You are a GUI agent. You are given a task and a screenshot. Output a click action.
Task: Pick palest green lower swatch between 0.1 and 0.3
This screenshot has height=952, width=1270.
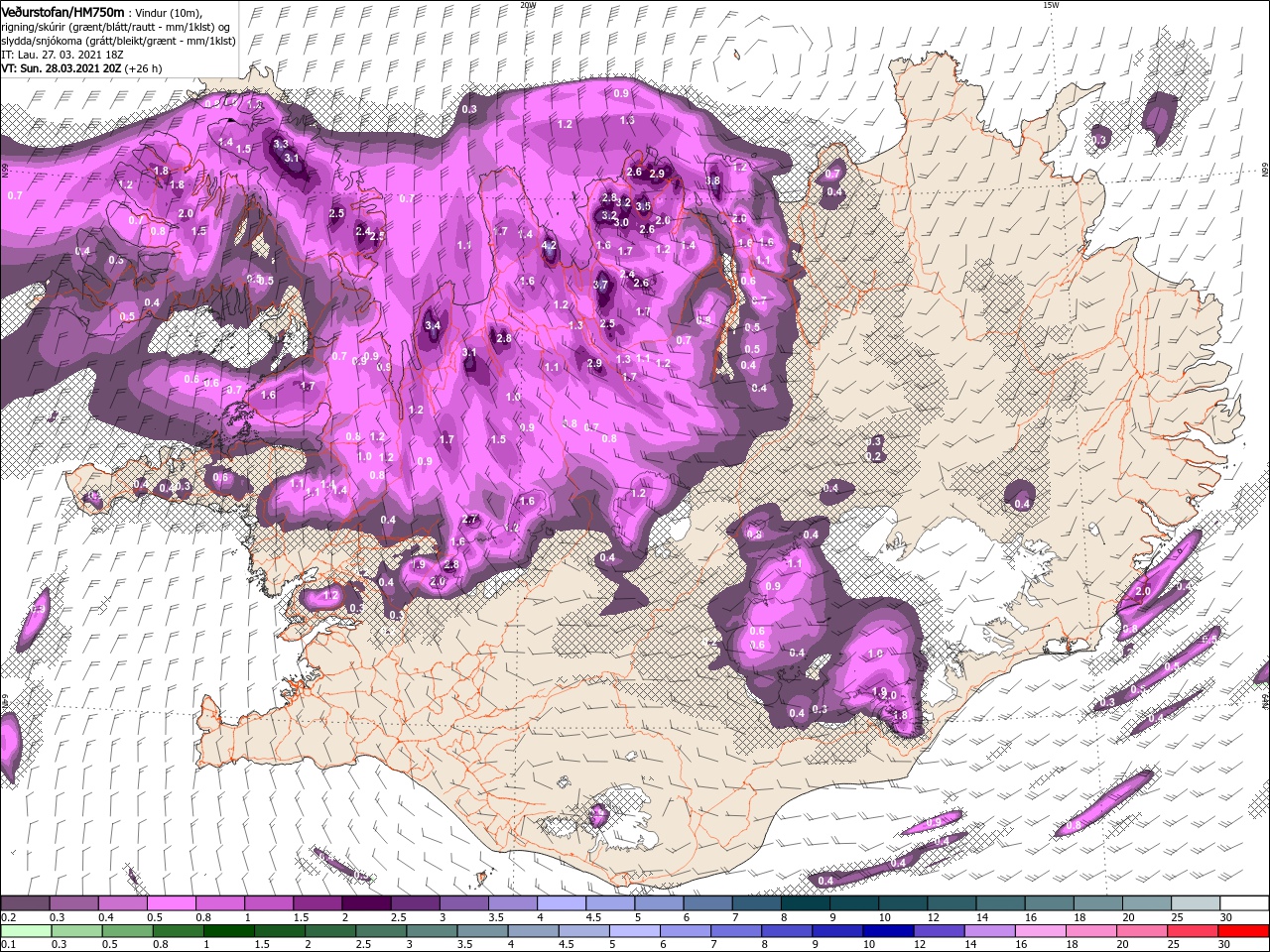coord(25,930)
